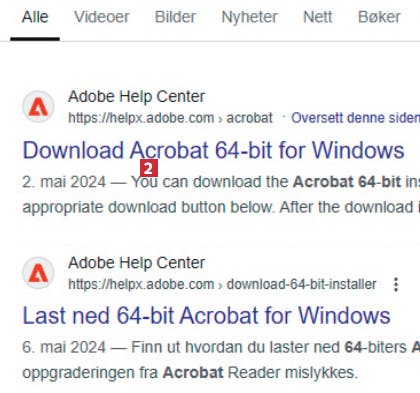Click the first result's Adobe logo icon

coord(38,107)
